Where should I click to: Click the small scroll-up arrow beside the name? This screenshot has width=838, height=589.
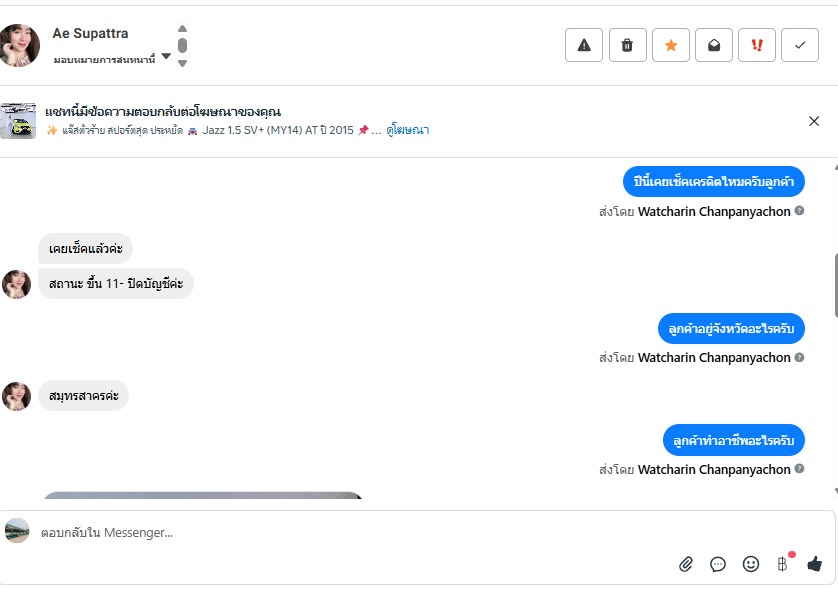182,29
